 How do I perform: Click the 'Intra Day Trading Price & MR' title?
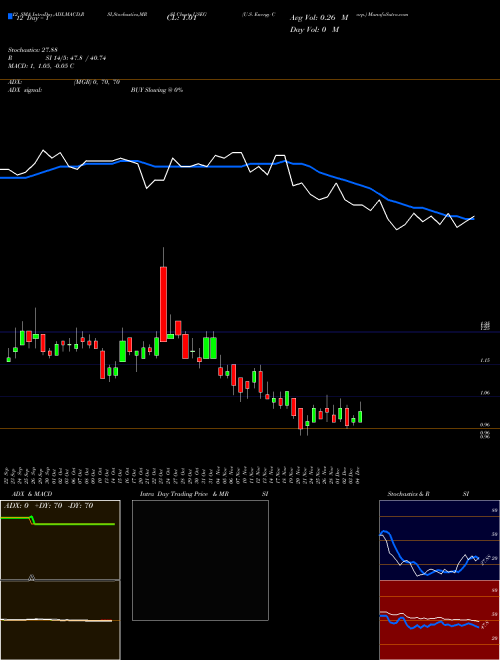[184, 494]
